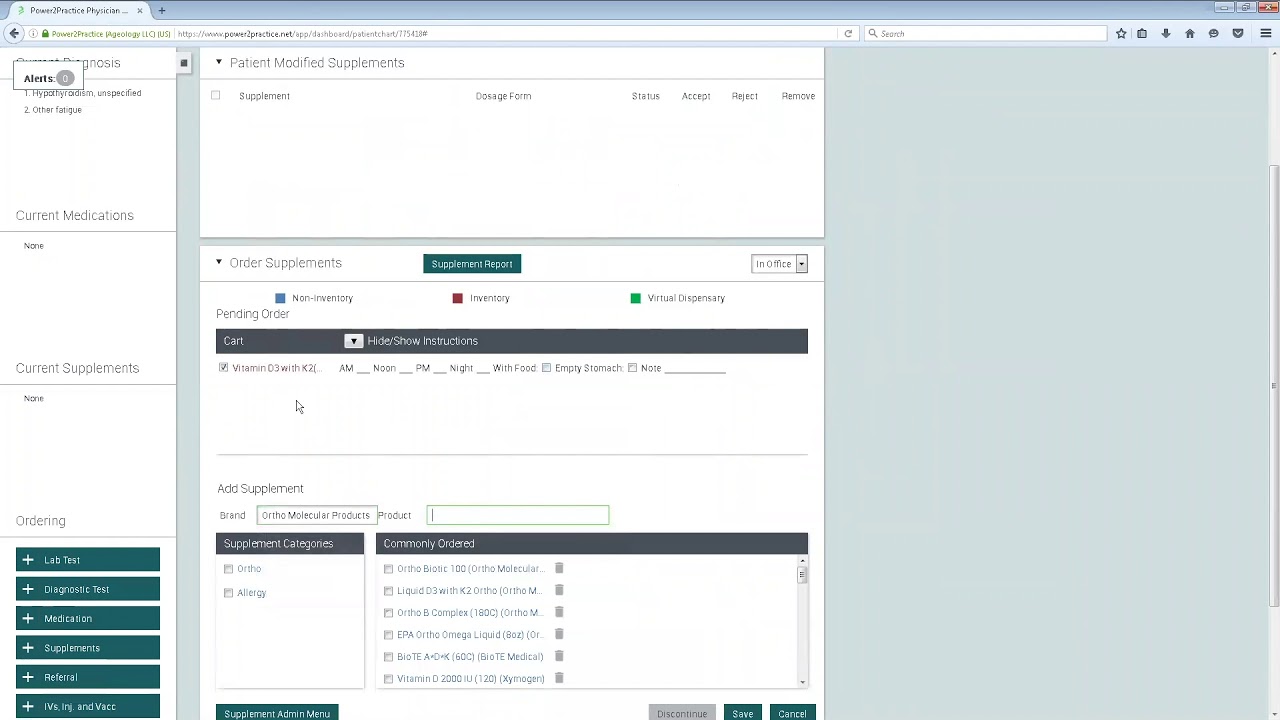
Task: Open Cart Hide/Show Instructions dropdown arrow
Action: tap(353, 341)
